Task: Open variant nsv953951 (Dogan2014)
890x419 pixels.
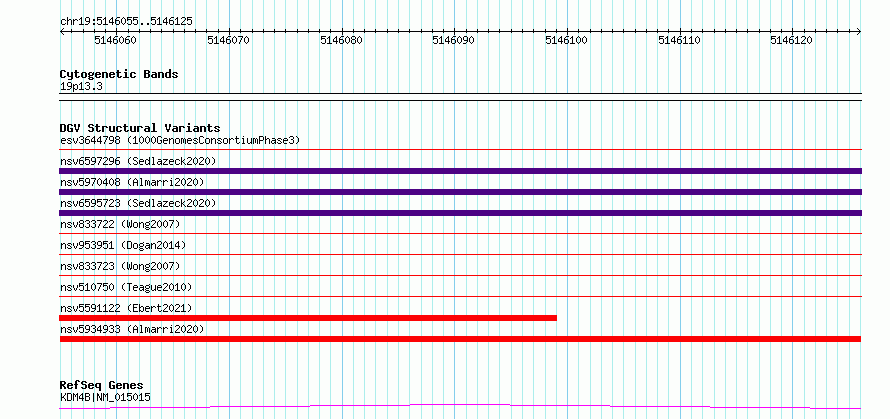Action: (x=123, y=245)
